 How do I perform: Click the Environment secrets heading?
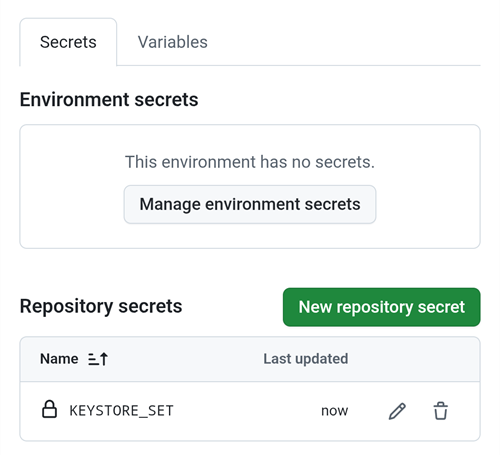pyautogui.click(x=109, y=99)
